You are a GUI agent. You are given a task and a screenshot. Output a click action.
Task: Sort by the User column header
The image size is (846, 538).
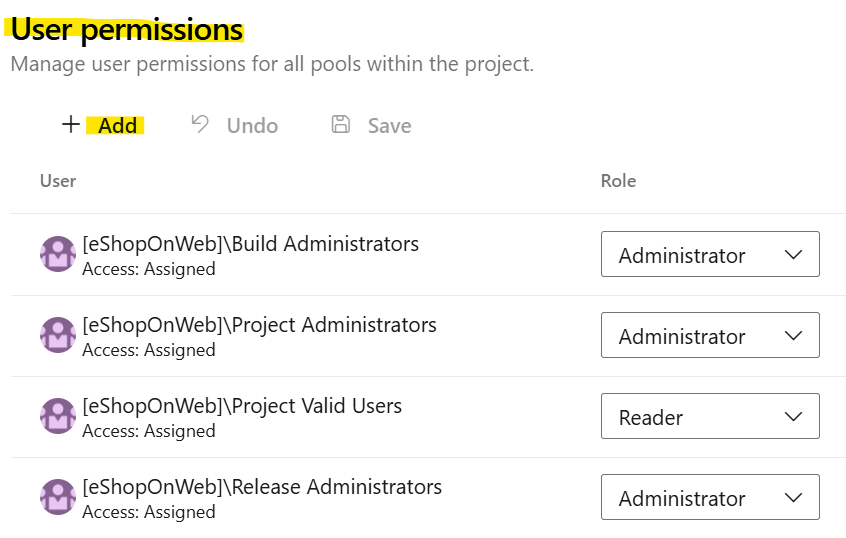point(58,181)
